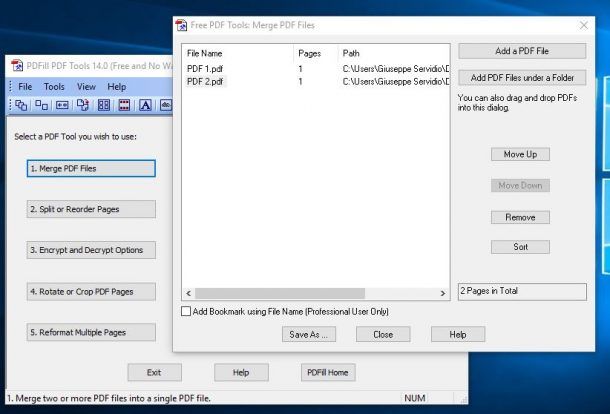Open the Tools menu in PDFill

point(54,86)
